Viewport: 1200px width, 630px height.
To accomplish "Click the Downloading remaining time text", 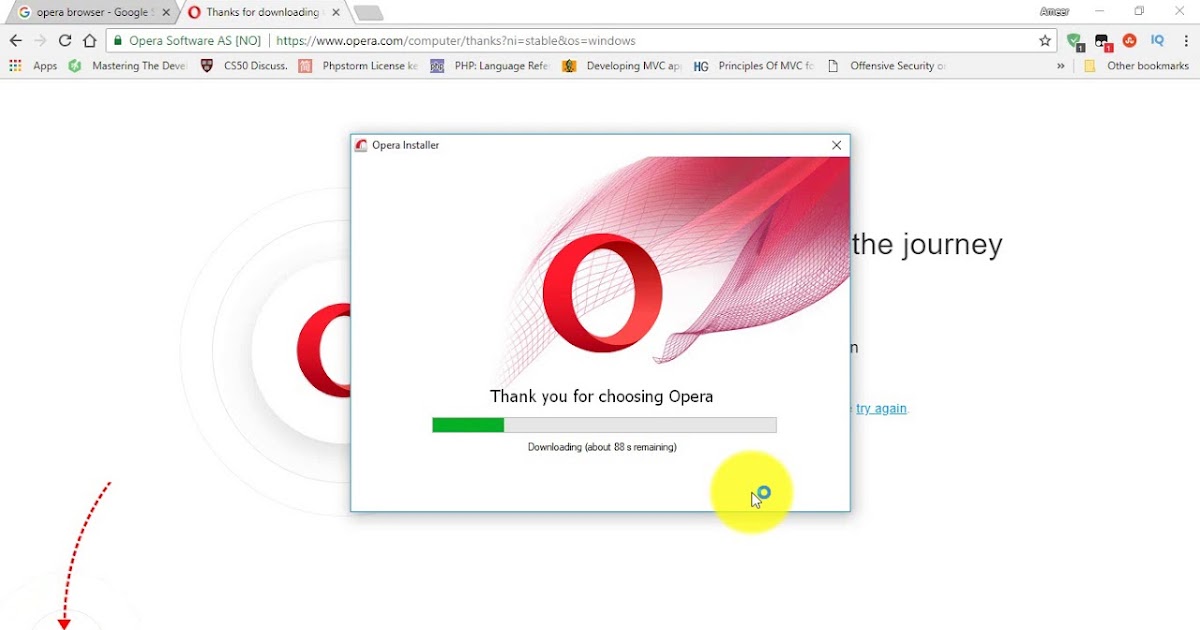I will click(602, 447).
